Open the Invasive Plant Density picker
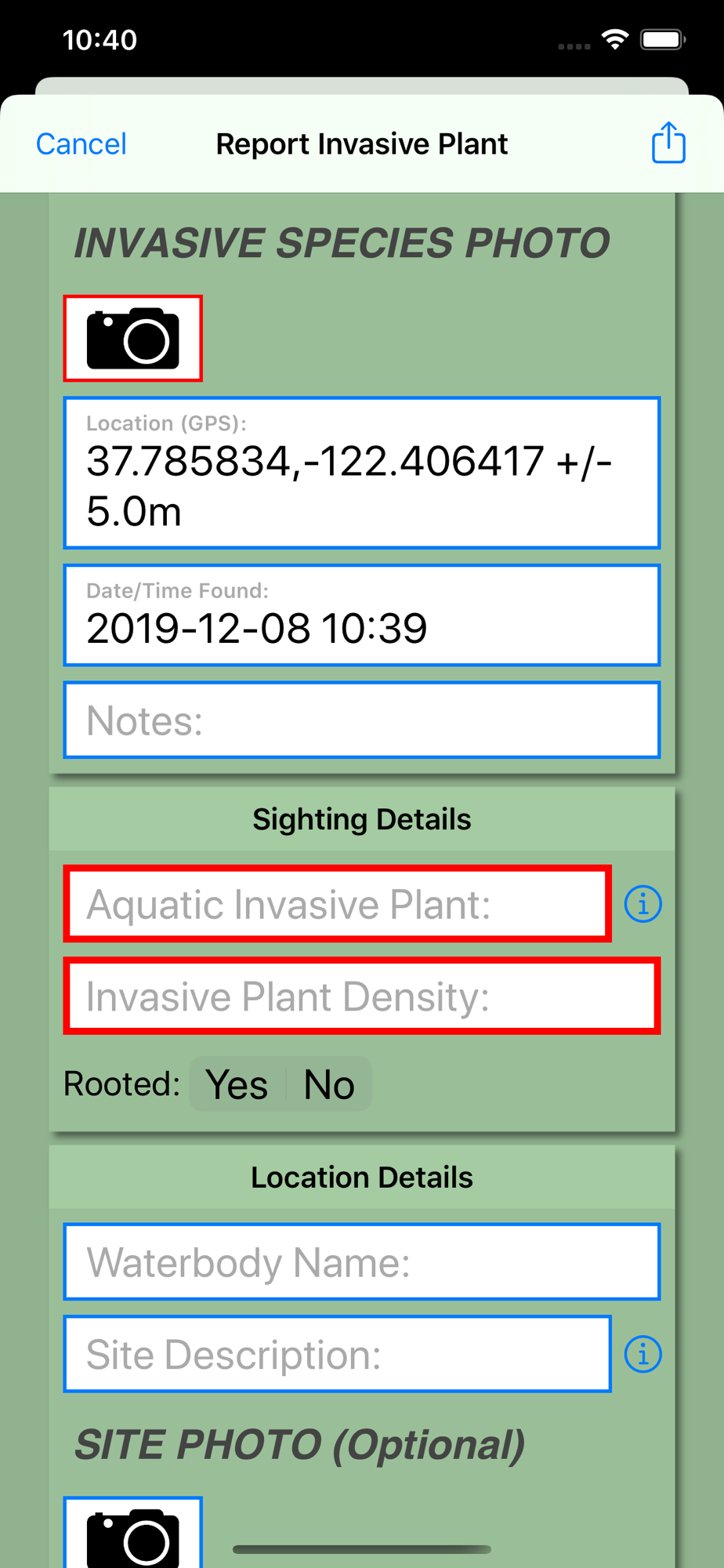Screen dimensions: 724x1568 (361, 996)
